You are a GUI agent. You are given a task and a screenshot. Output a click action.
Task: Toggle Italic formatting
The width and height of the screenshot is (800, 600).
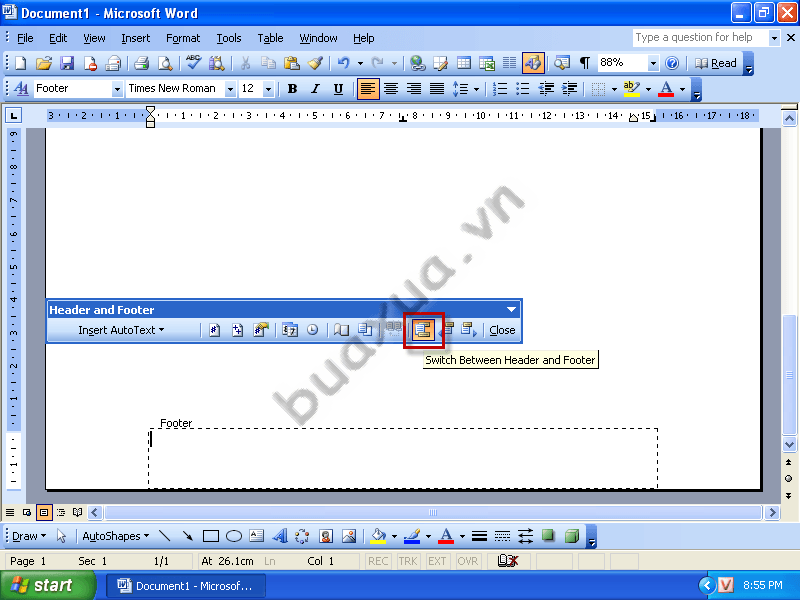[x=315, y=89]
